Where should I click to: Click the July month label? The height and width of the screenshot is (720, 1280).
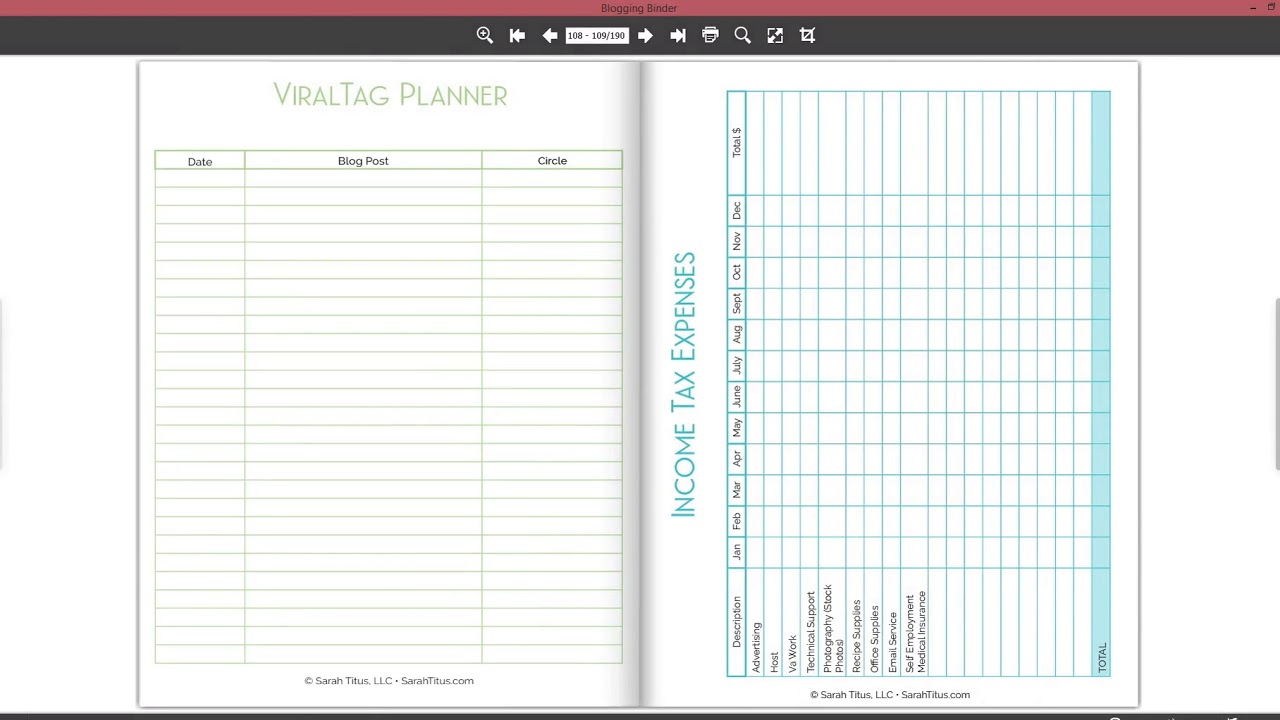736,365
